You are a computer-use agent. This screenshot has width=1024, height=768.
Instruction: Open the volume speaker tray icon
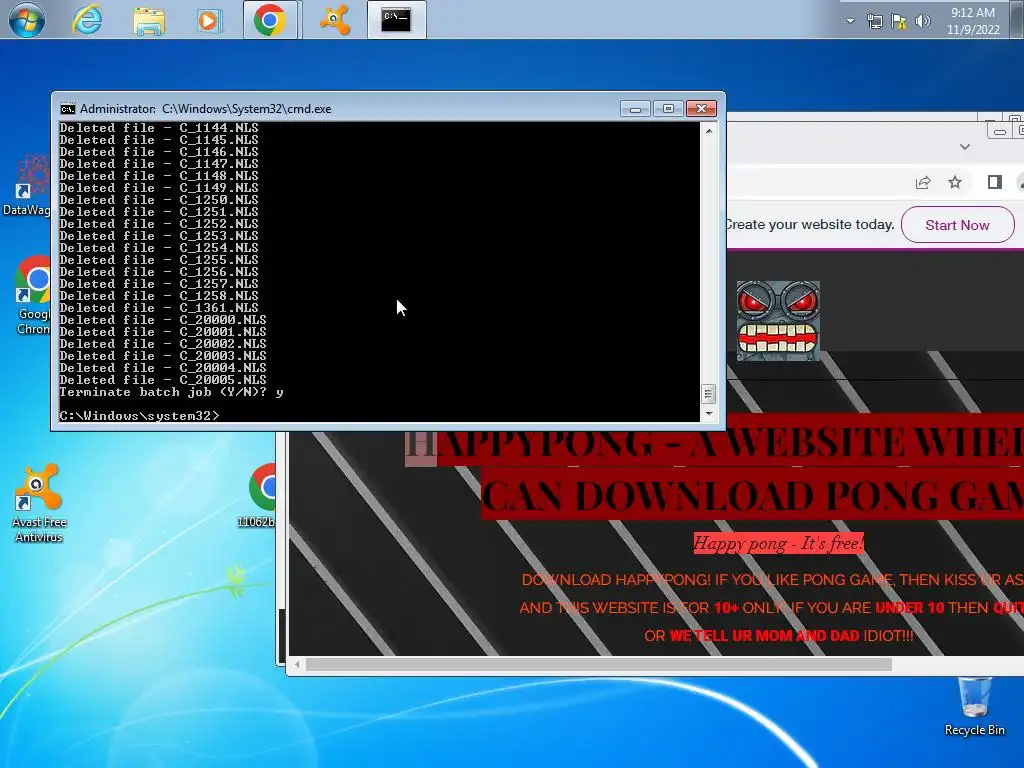point(923,21)
